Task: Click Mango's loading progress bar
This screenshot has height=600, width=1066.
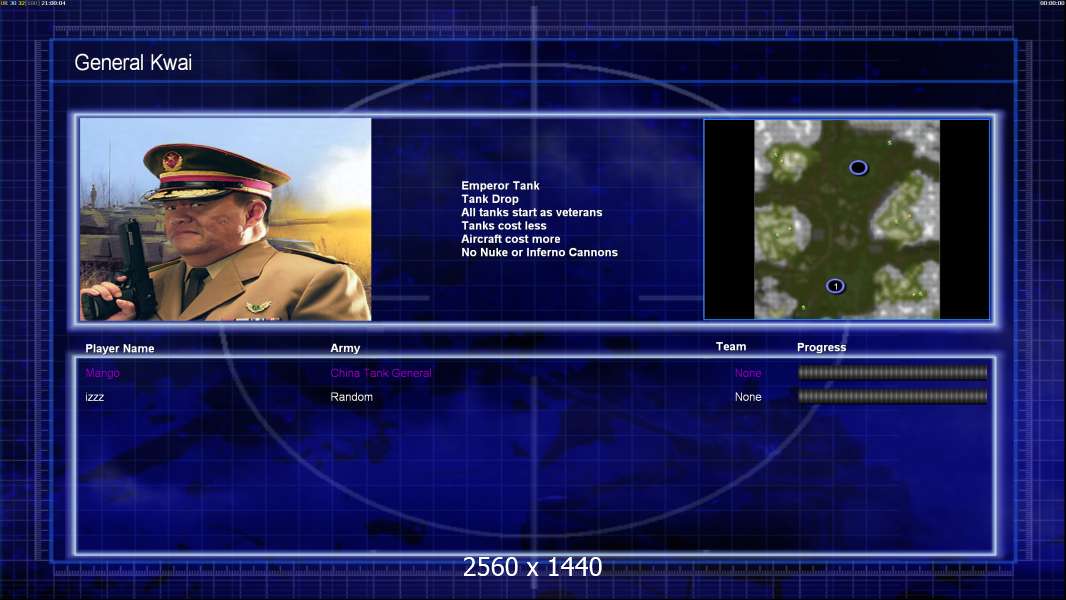Action: point(893,372)
